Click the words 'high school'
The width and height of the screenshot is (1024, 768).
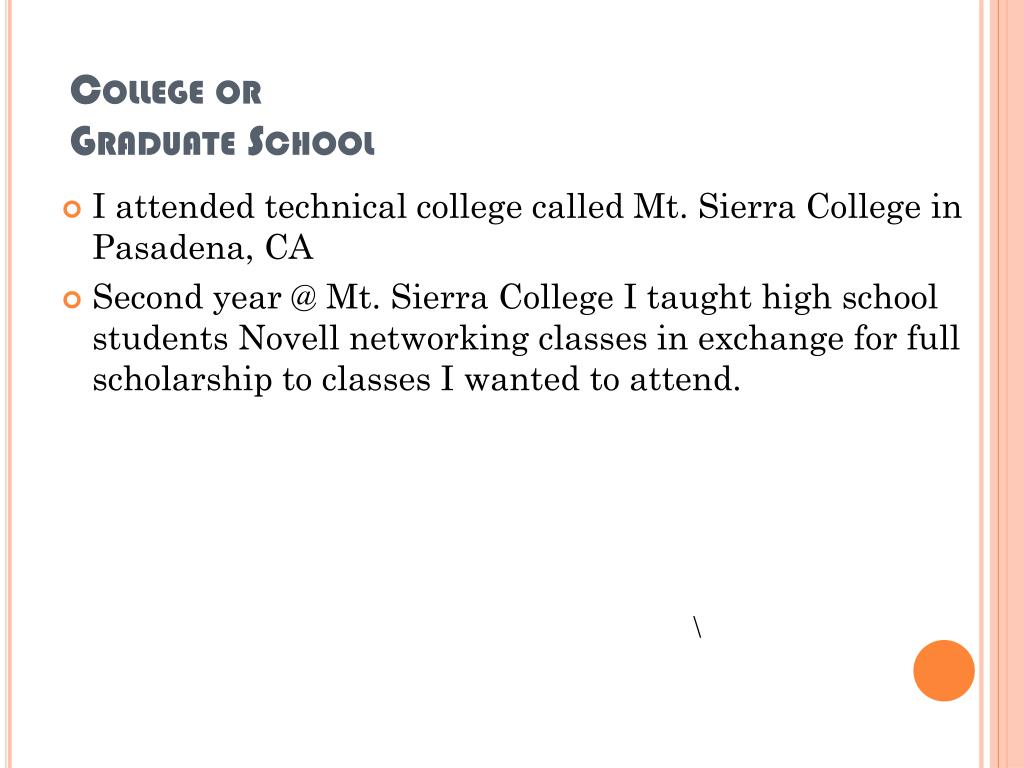tap(850, 297)
